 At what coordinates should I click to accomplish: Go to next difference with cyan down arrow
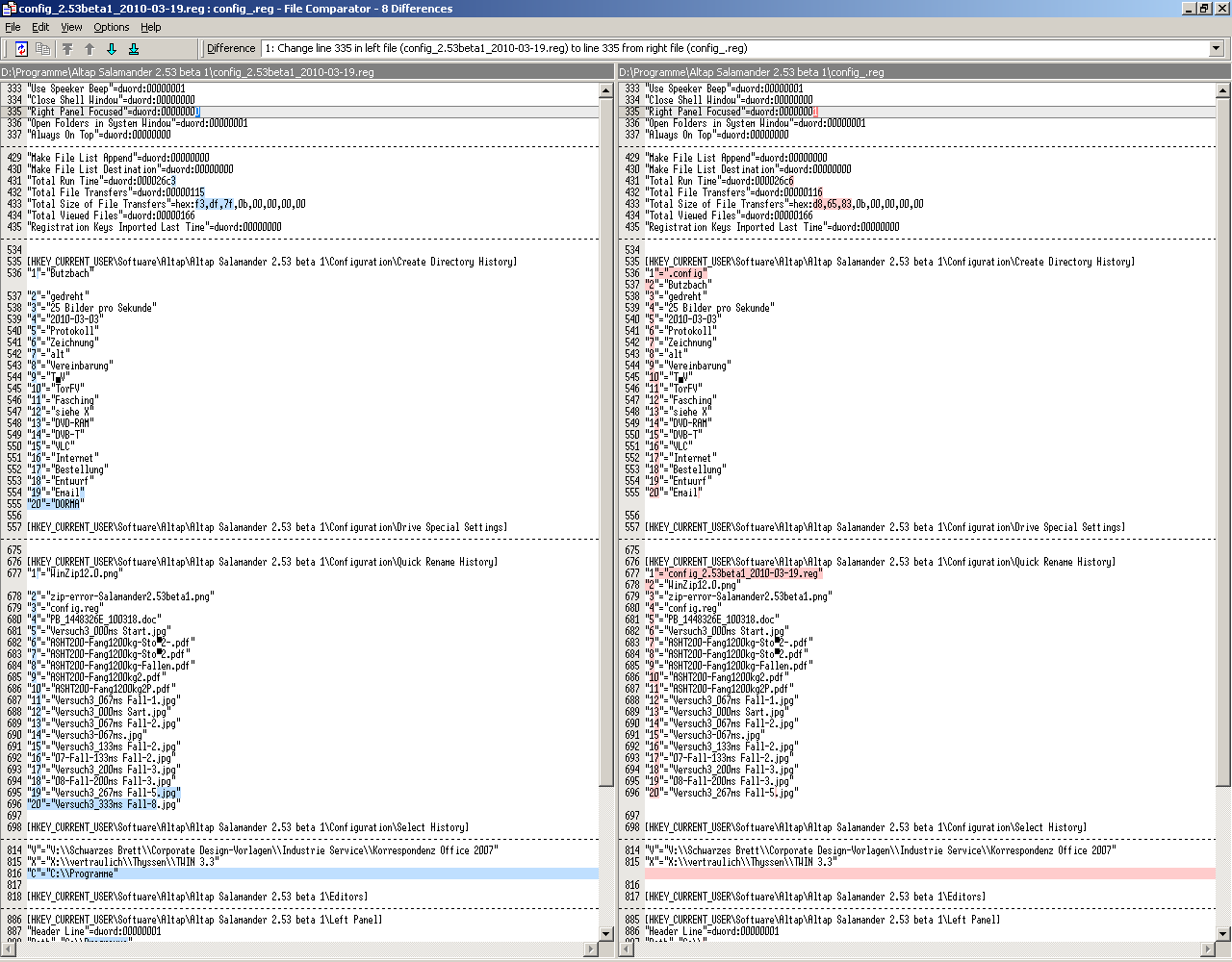(112, 48)
